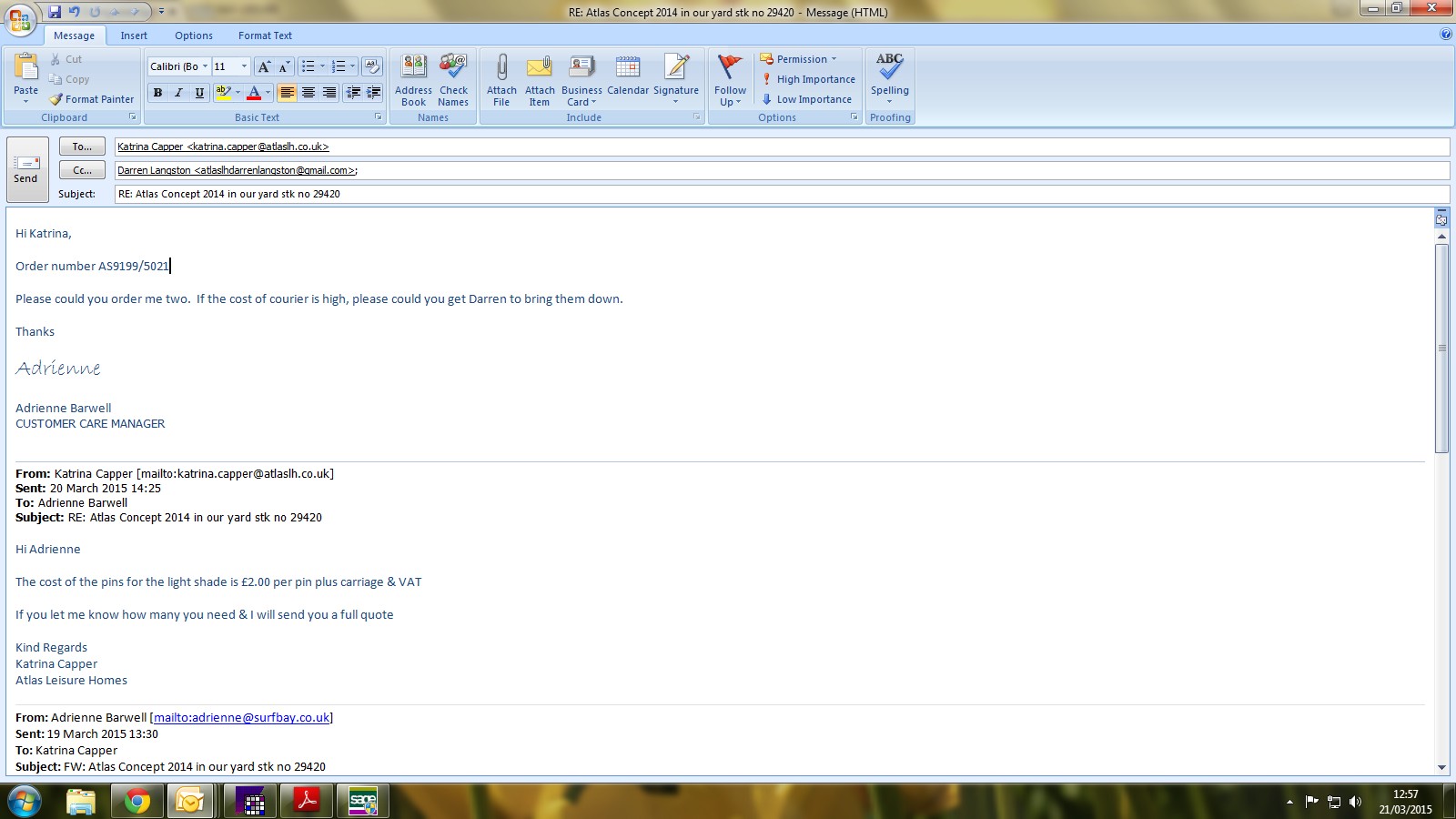Viewport: 1456px width, 819px height.
Task: Align text to the right
Action: coord(329,93)
